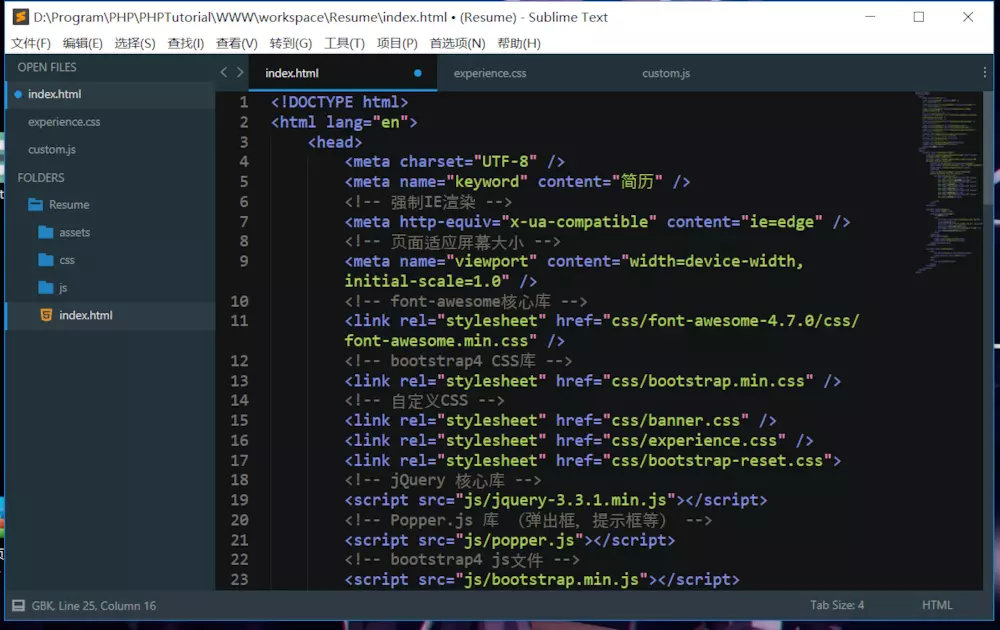Click the minimap code preview
Image resolution: width=1000 pixels, height=630 pixels.
[948, 182]
